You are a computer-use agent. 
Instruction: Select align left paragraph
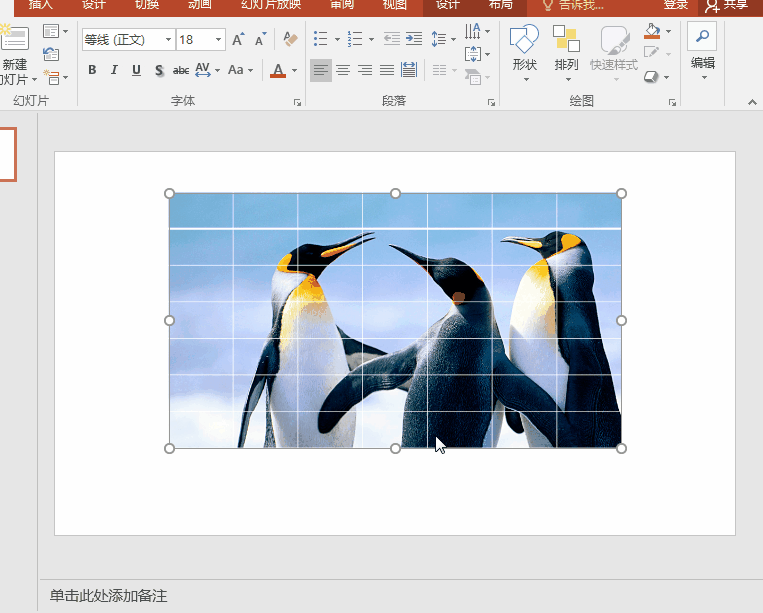click(321, 70)
